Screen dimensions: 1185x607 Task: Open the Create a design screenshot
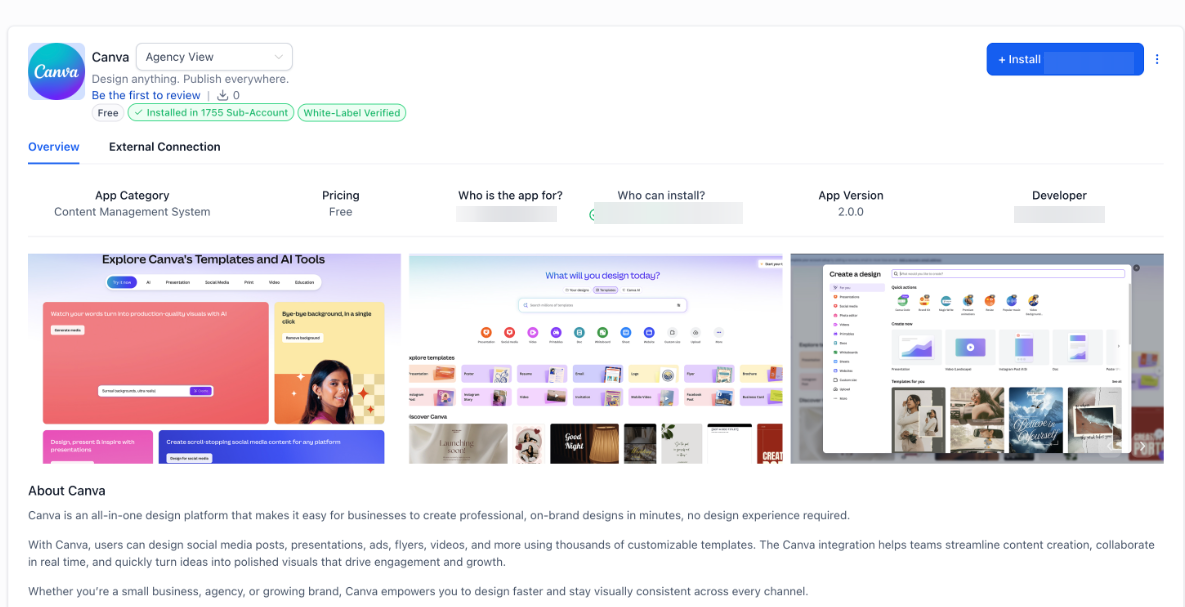977,358
